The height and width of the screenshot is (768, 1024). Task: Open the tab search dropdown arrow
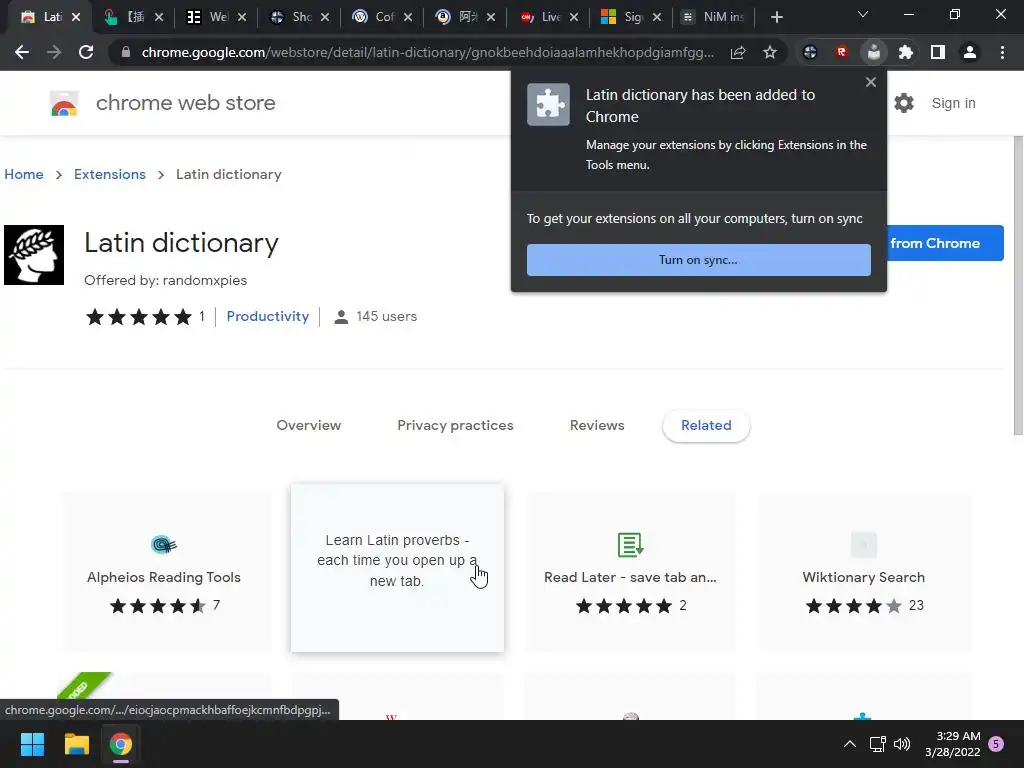[x=863, y=14]
